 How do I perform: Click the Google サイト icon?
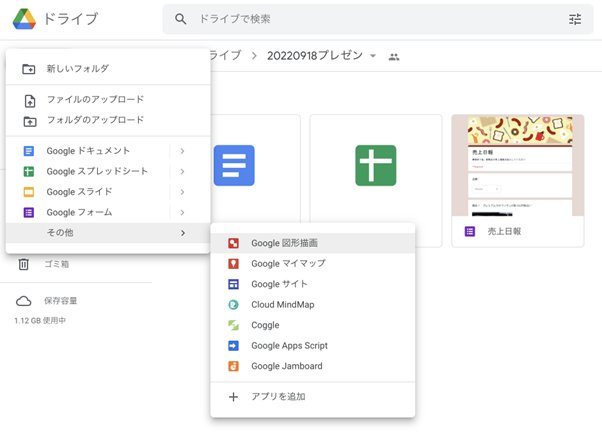(x=233, y=284)
